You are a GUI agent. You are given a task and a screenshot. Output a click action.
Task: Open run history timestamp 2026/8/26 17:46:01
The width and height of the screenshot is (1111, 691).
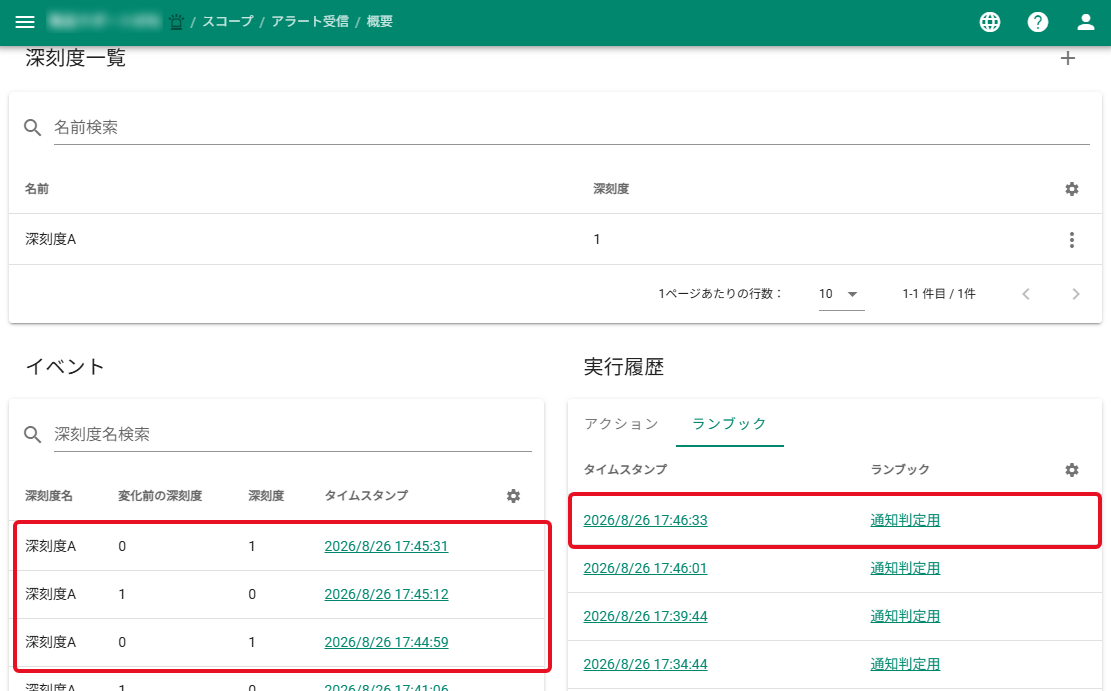(x=645, y=568)
